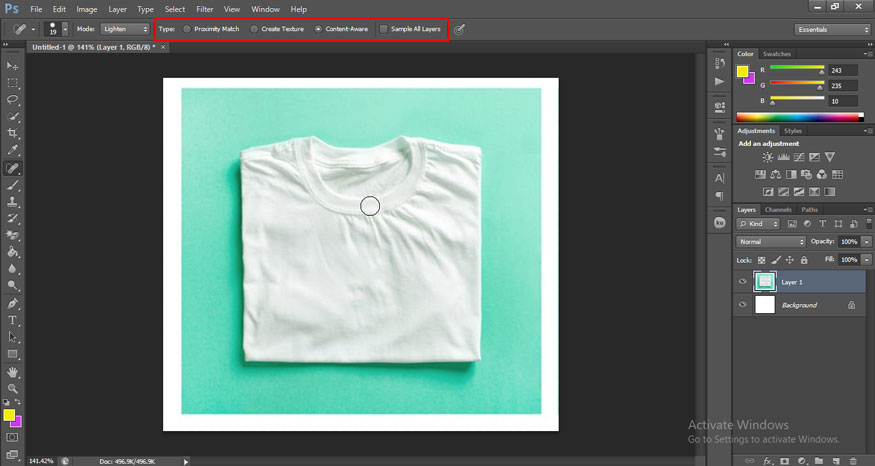Select the Pen tool

point(12,304)
